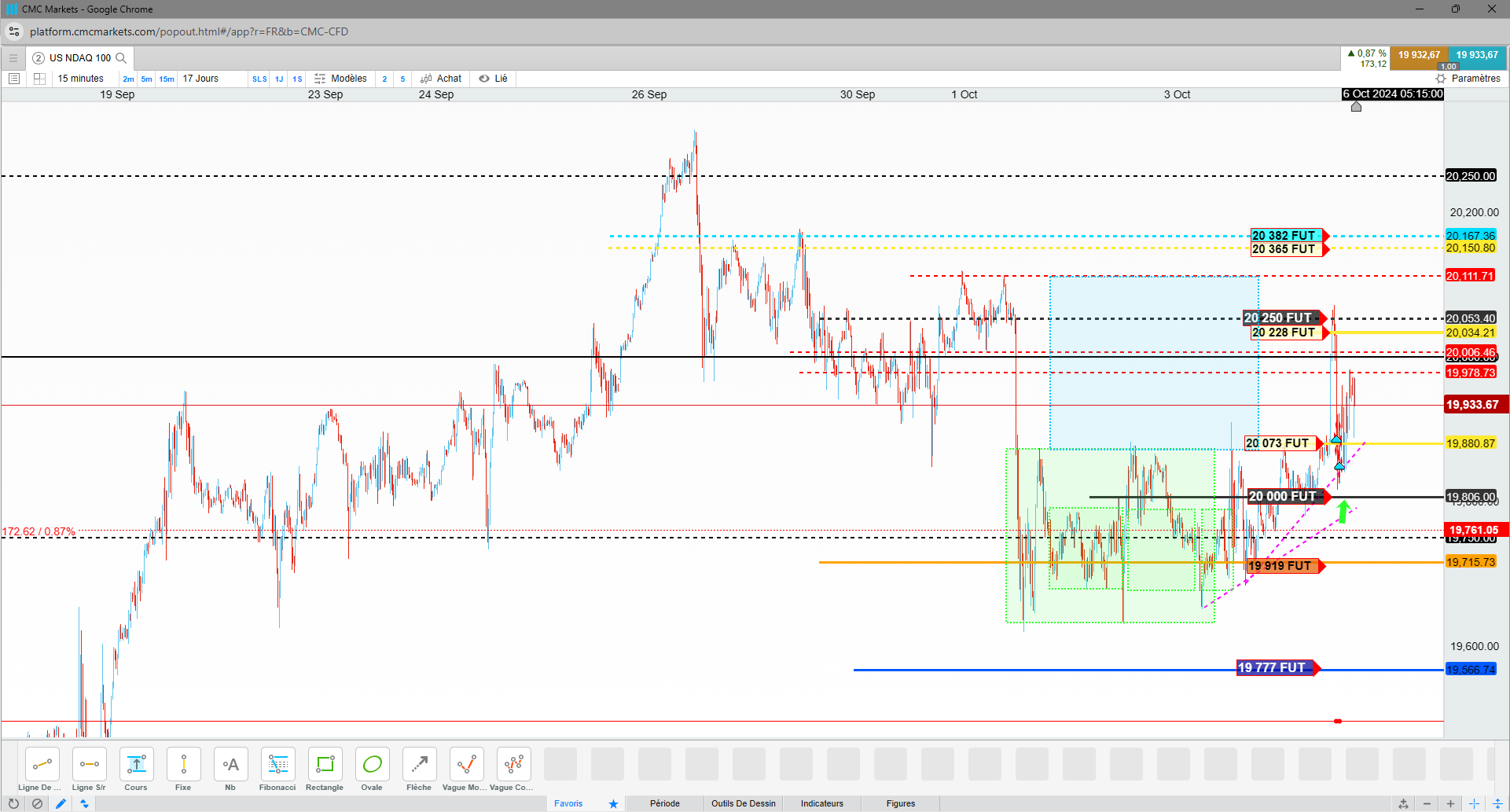Select the Rectangle drawing tool

pos(325,770)
